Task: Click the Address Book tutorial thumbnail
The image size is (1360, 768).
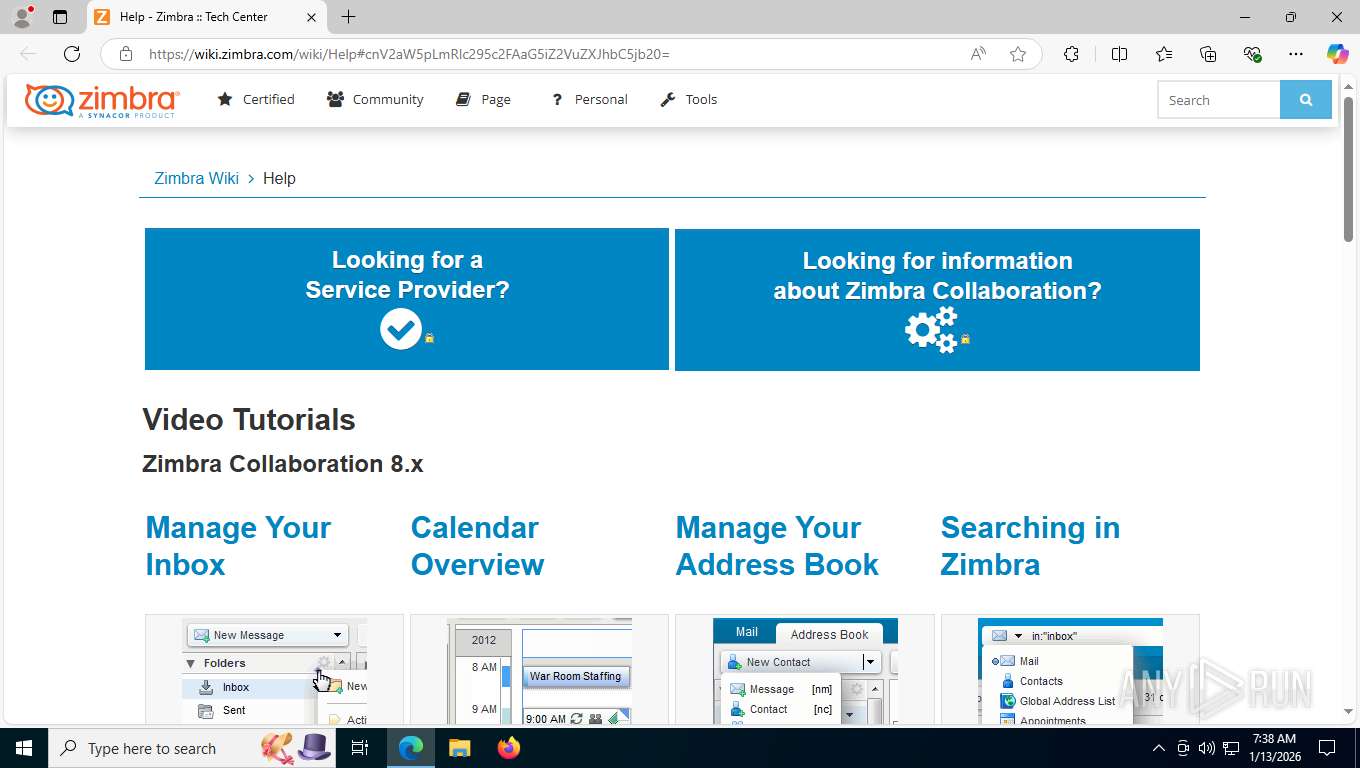Action: point(805,670)
